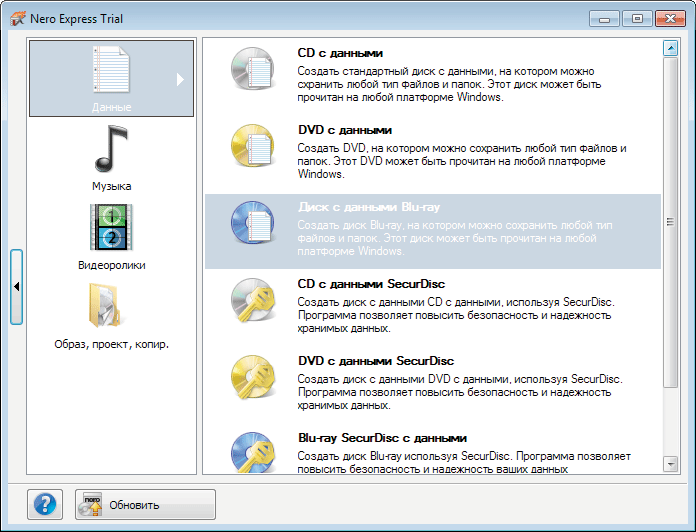The width and height of the screenshot is (696, 532).
Task: Click the DVD SecurDisc golden key icon
Action: coord(253,377)
